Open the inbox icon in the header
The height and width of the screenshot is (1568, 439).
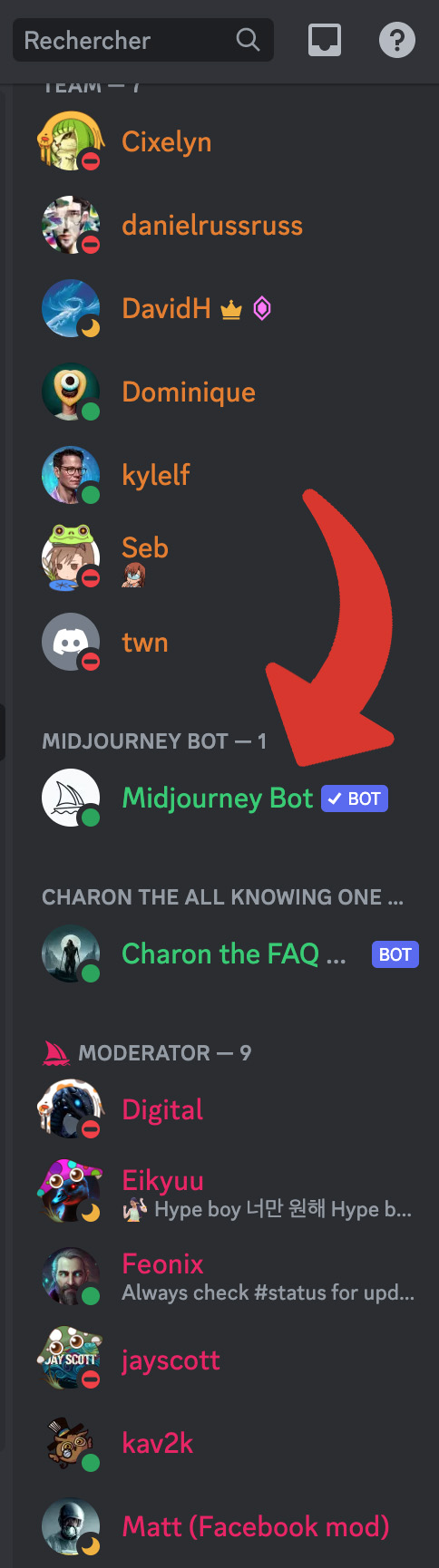[325, 40]
